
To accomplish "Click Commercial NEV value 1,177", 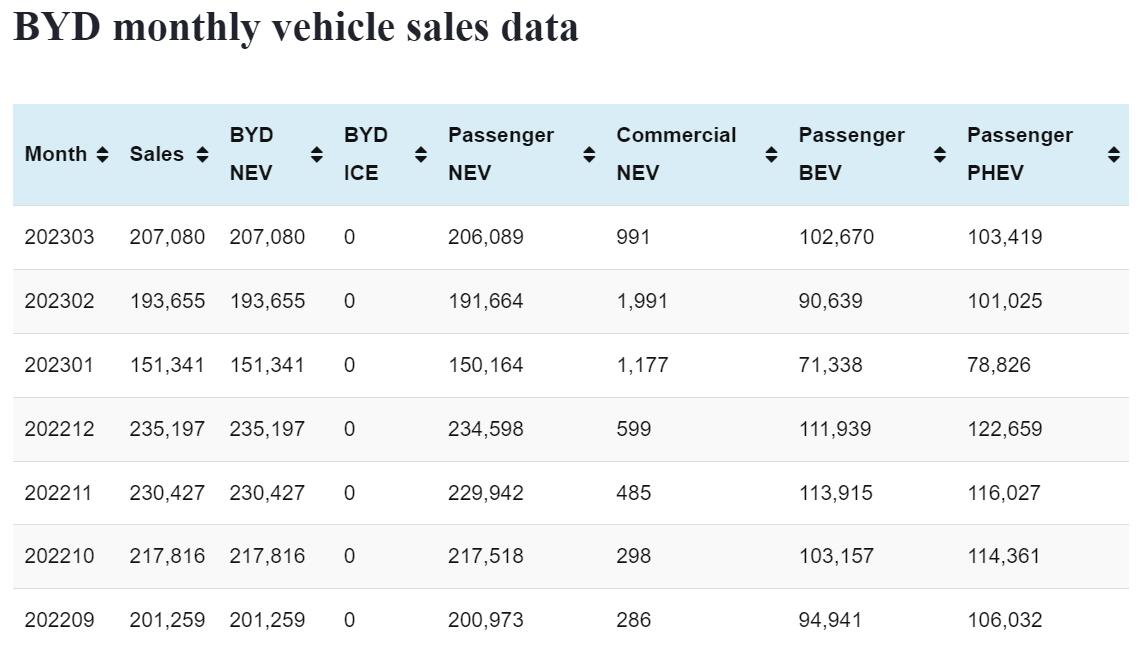I will pos(641,365).
